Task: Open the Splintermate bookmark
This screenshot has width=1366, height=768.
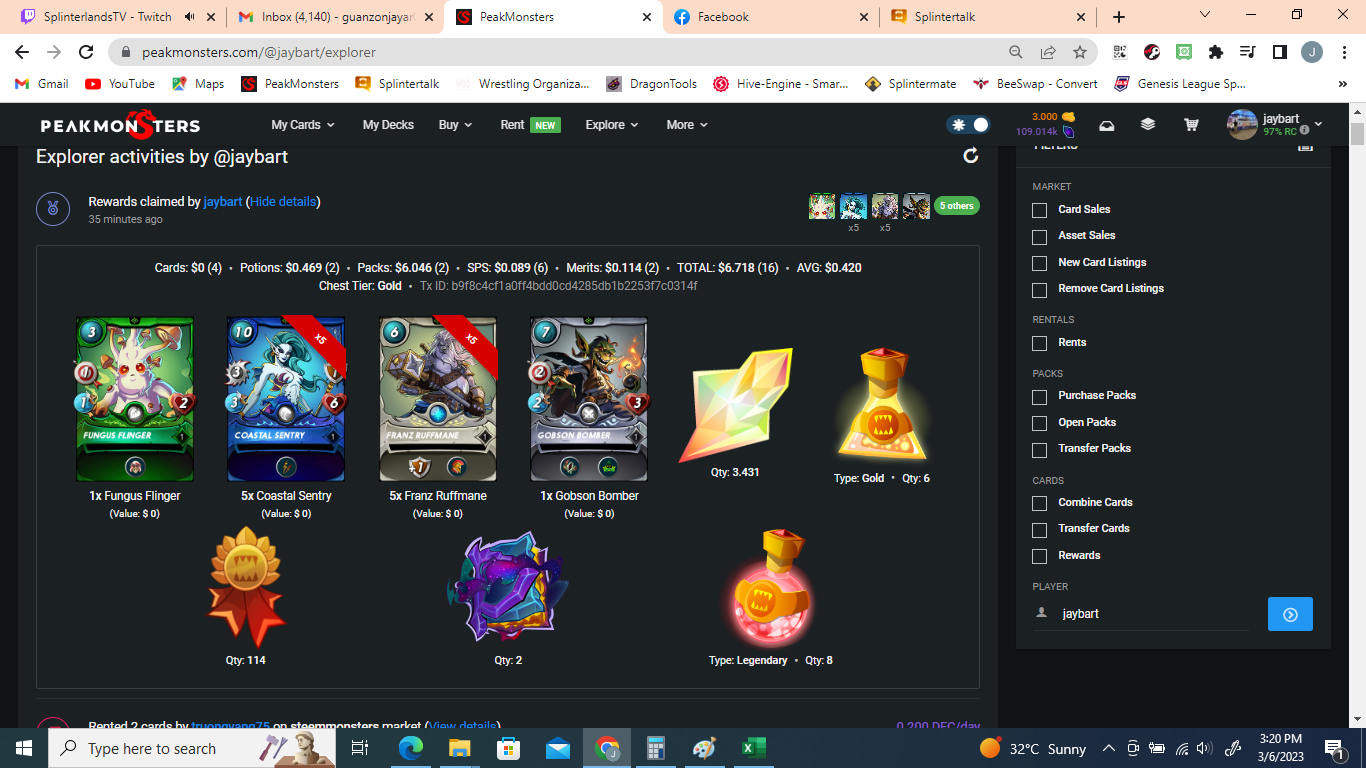Action: click(x=910, y=84)
